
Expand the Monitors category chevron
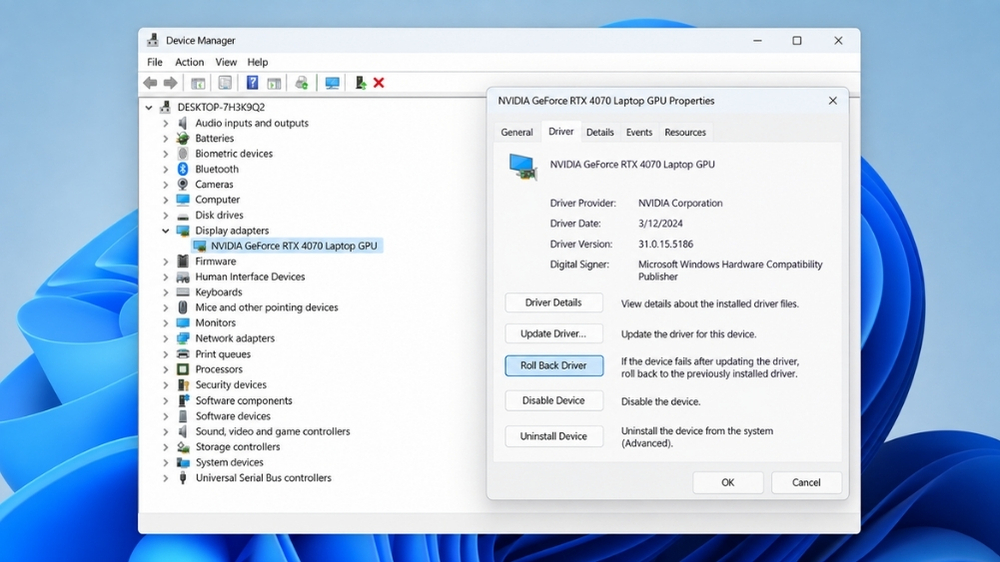tap(165, 323)
